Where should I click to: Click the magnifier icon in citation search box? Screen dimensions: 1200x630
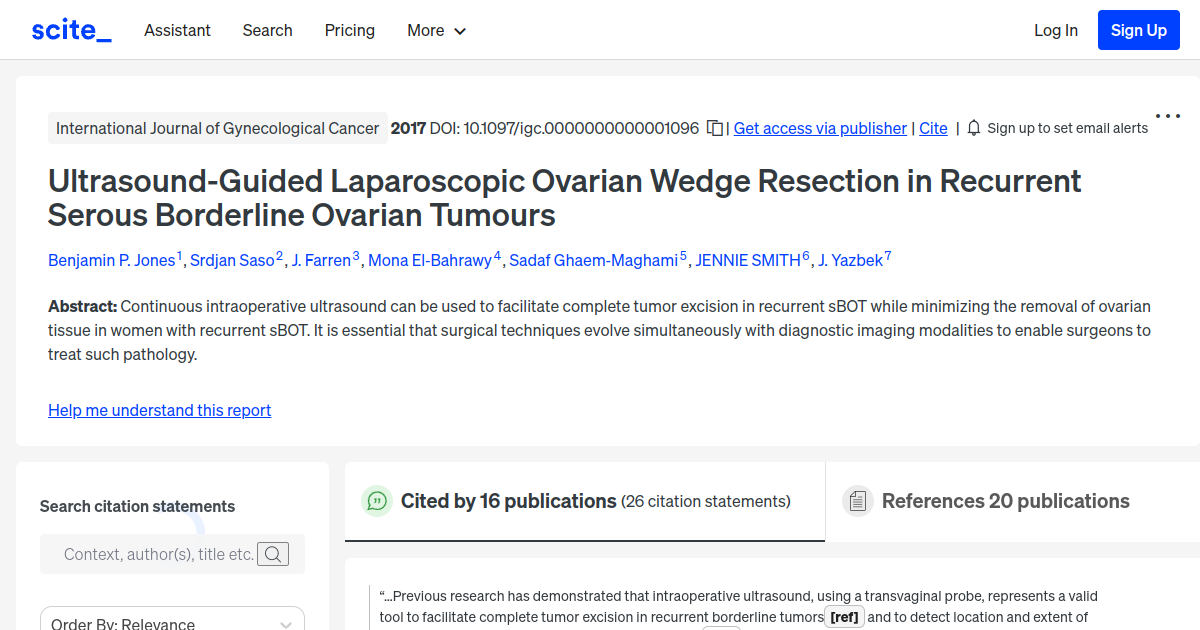click(272, 553)
